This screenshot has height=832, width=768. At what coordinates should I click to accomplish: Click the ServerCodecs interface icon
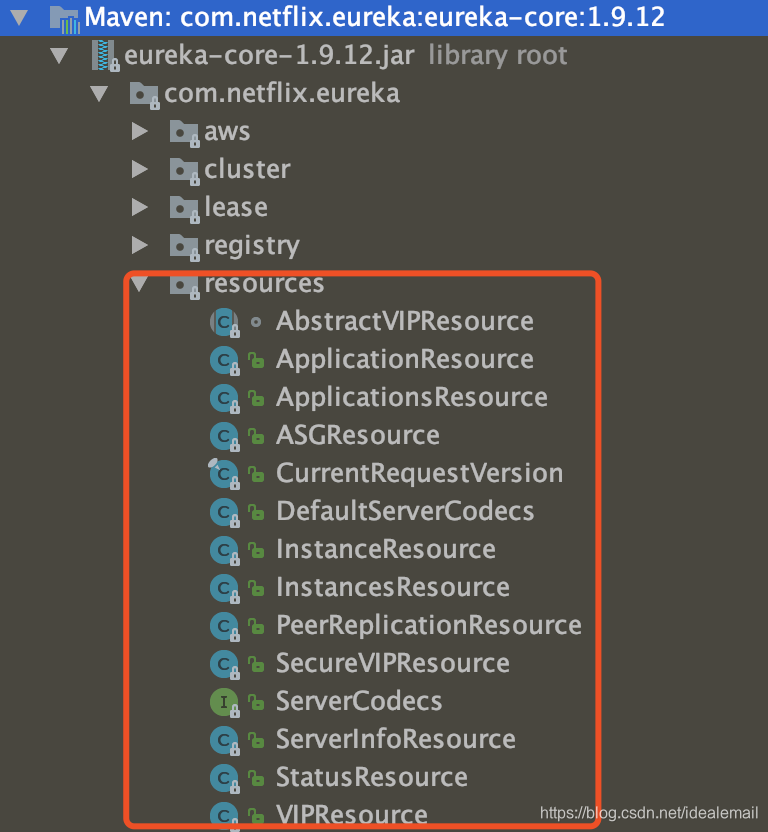pyautogui.click(x=225, y=703)
